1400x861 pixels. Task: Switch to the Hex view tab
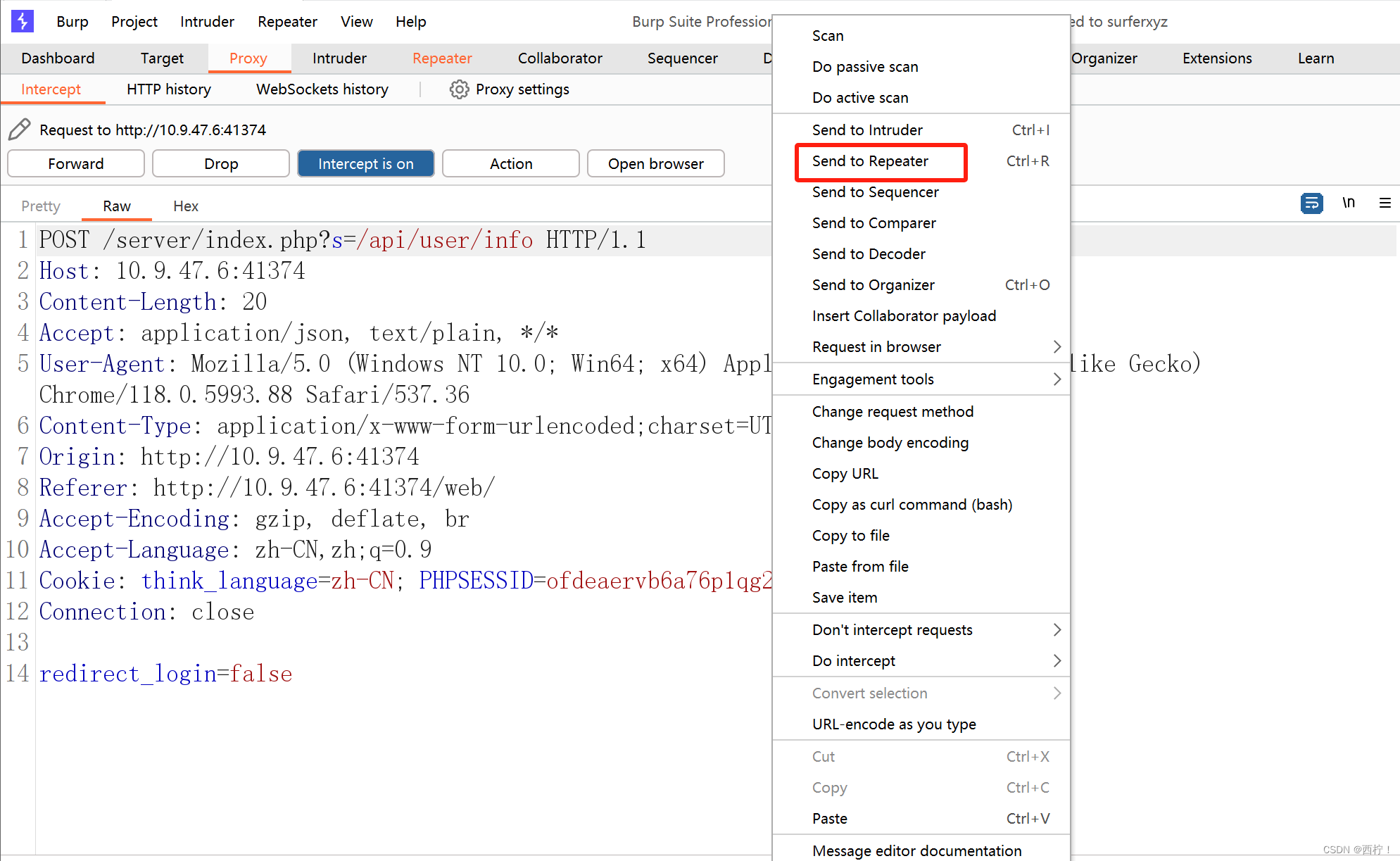click(x=185, y=206)
